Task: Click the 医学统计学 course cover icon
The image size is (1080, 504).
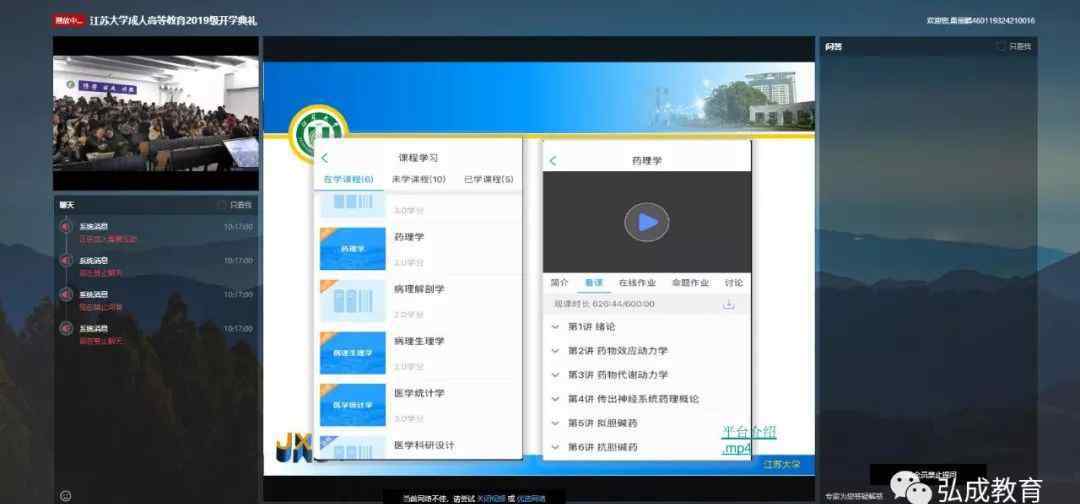Action: pos(352,405)
